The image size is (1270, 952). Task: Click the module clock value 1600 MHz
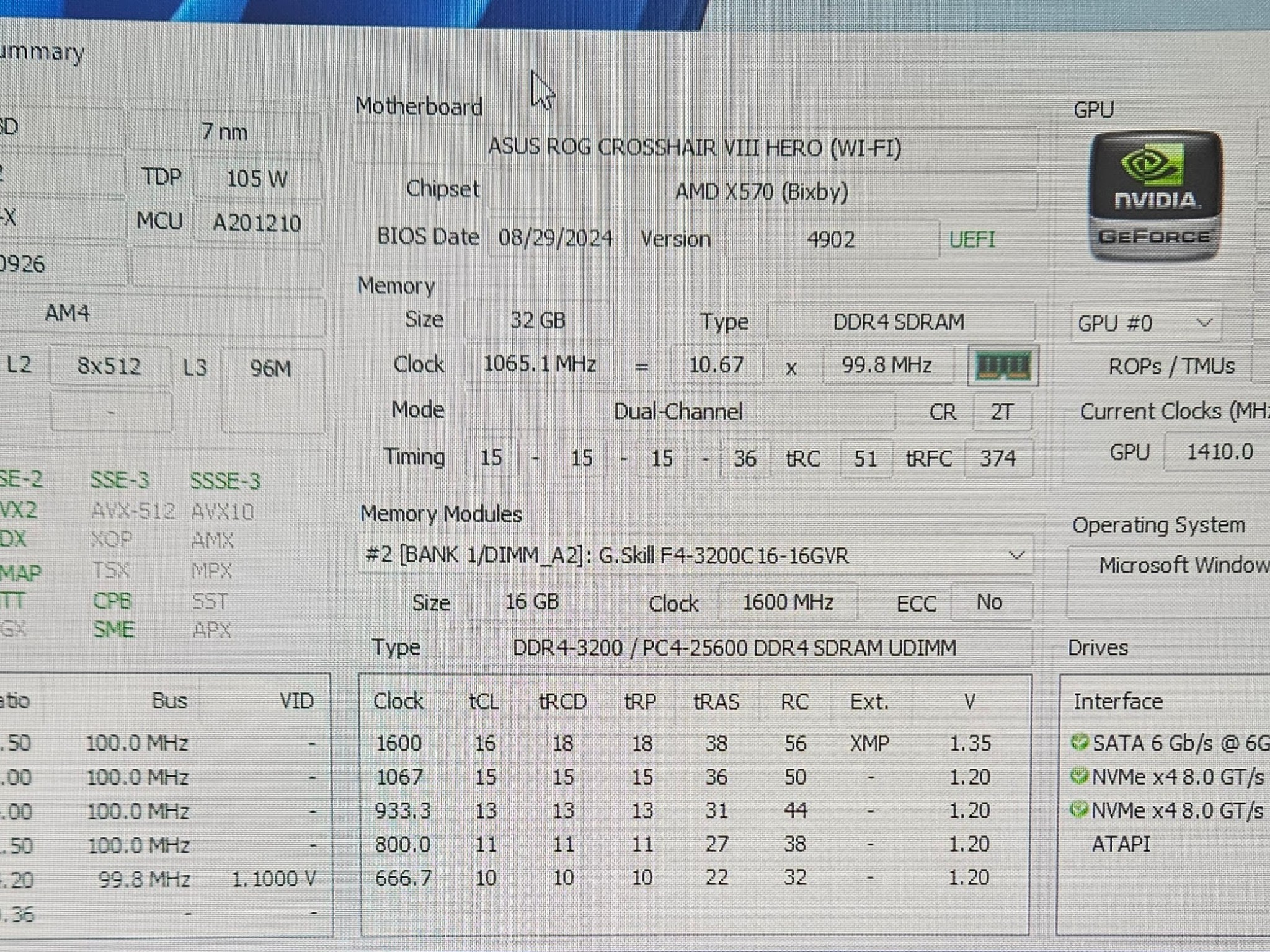pyautogui.click(x=788, y=602)
